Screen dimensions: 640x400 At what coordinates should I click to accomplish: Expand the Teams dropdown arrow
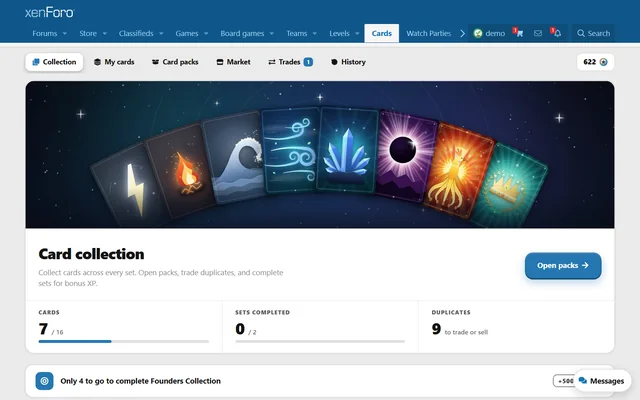coord(315,33)
